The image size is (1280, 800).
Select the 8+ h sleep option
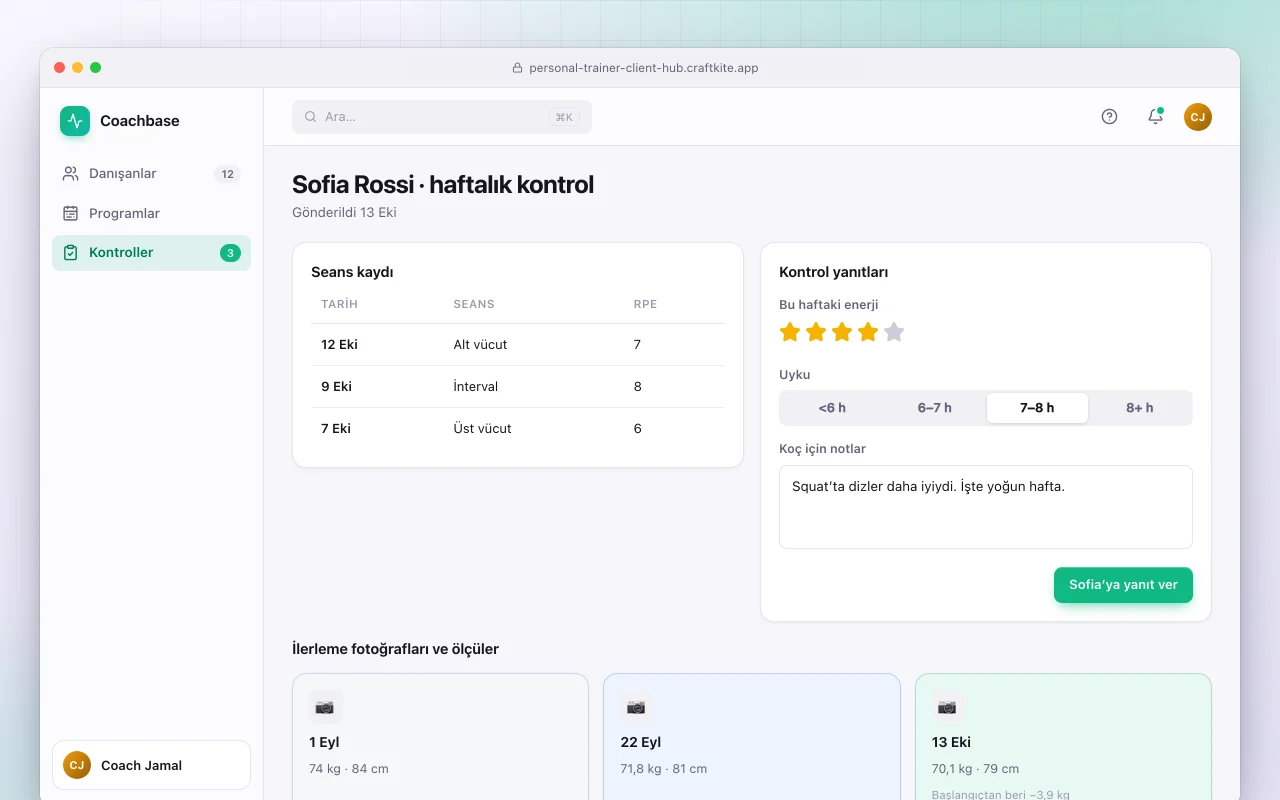1140,408
